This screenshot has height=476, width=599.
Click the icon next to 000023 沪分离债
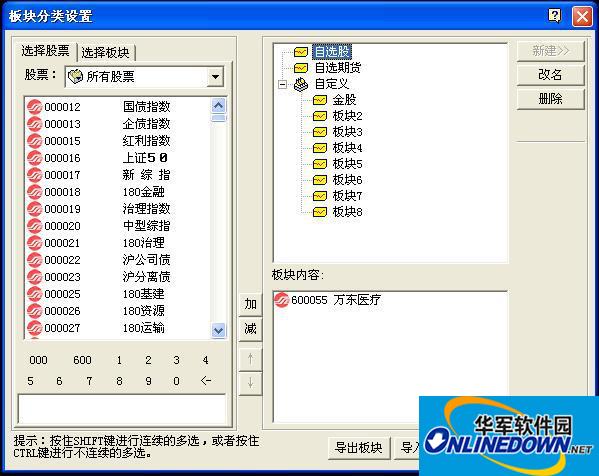[x=34, y=277]
